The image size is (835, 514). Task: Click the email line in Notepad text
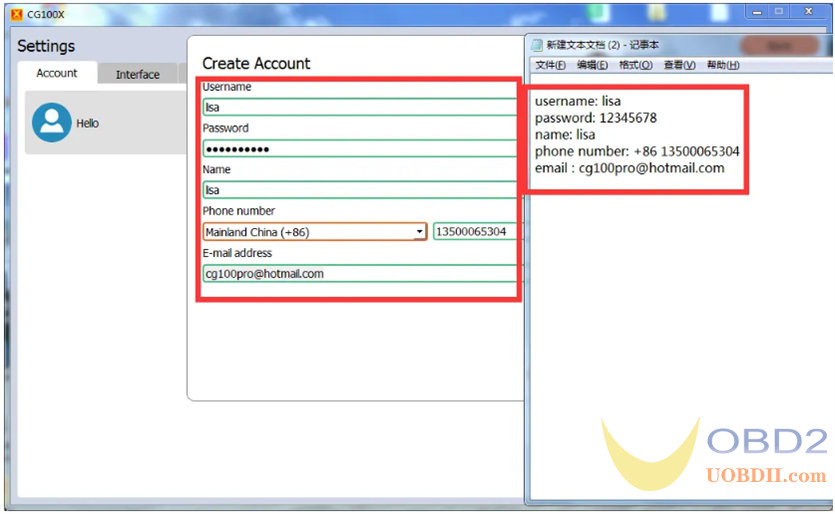629,168
